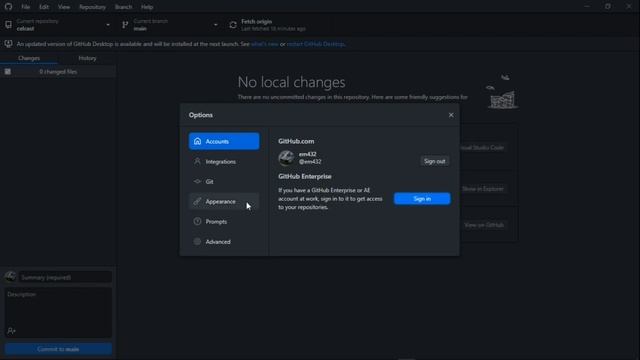Click the user avatar in Accounts pane
The image size is (640, 360).
[286, 158]
